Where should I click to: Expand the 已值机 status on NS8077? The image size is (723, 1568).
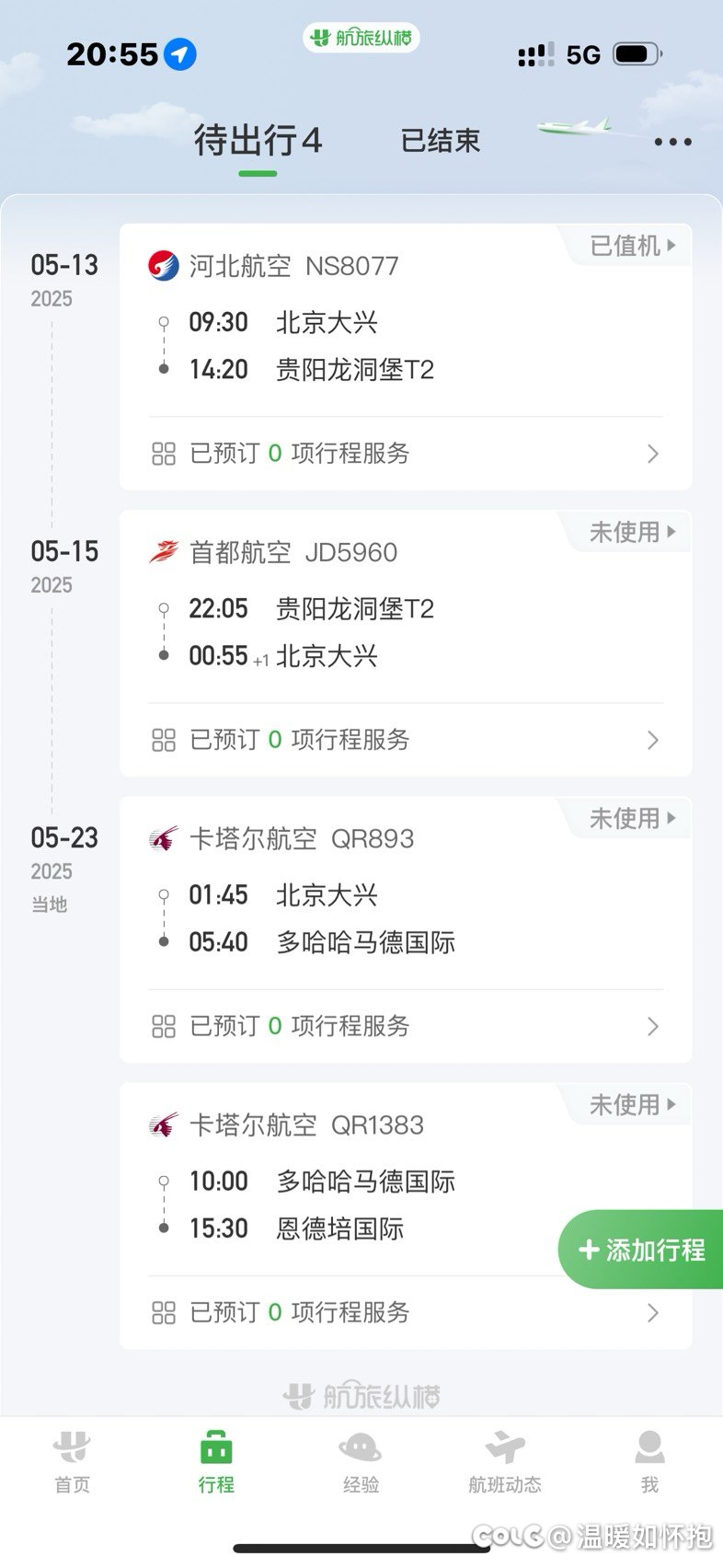pyautogui.click(x=633, y=246)
